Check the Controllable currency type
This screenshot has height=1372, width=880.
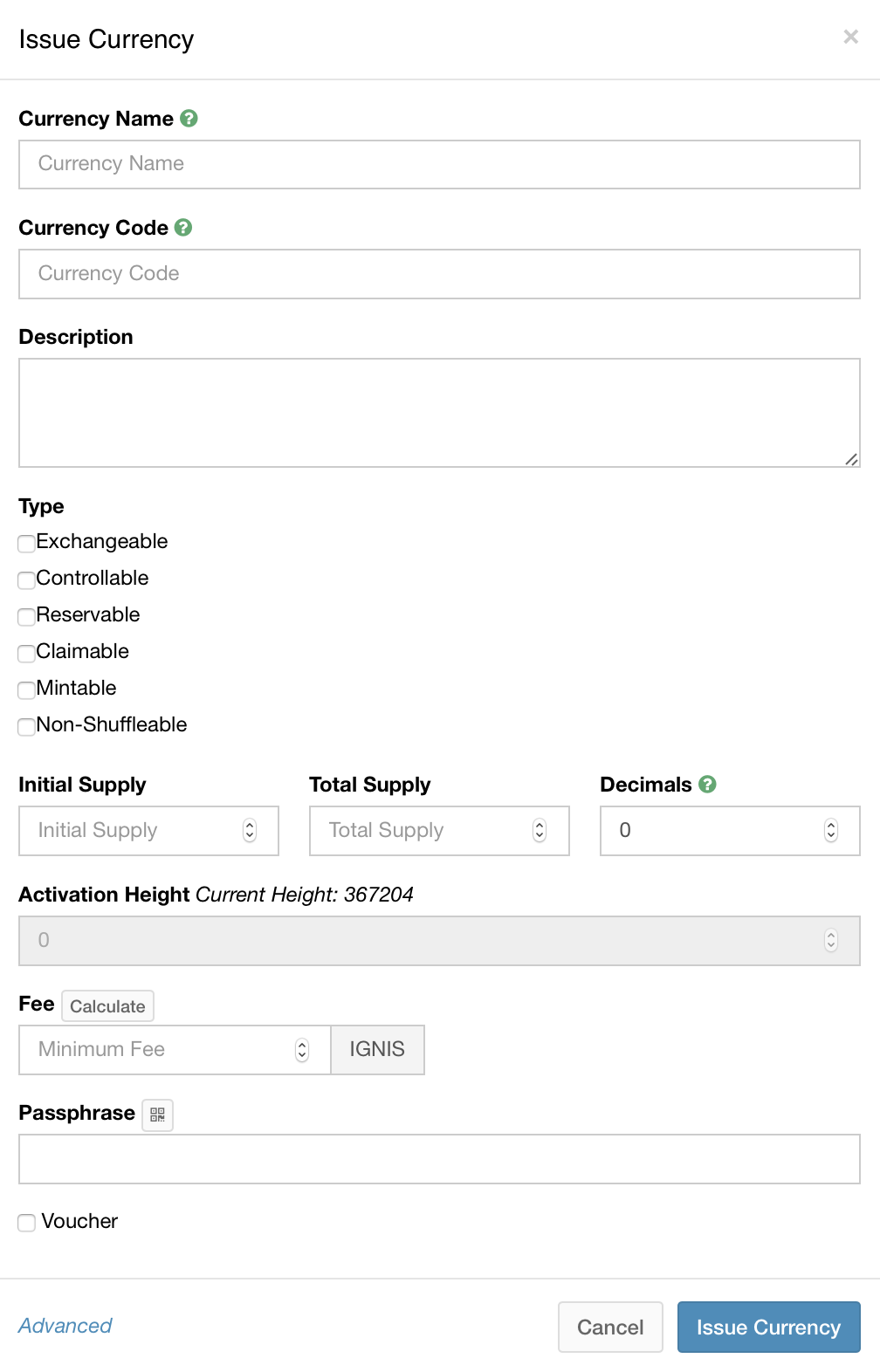[x=27, y=580]
